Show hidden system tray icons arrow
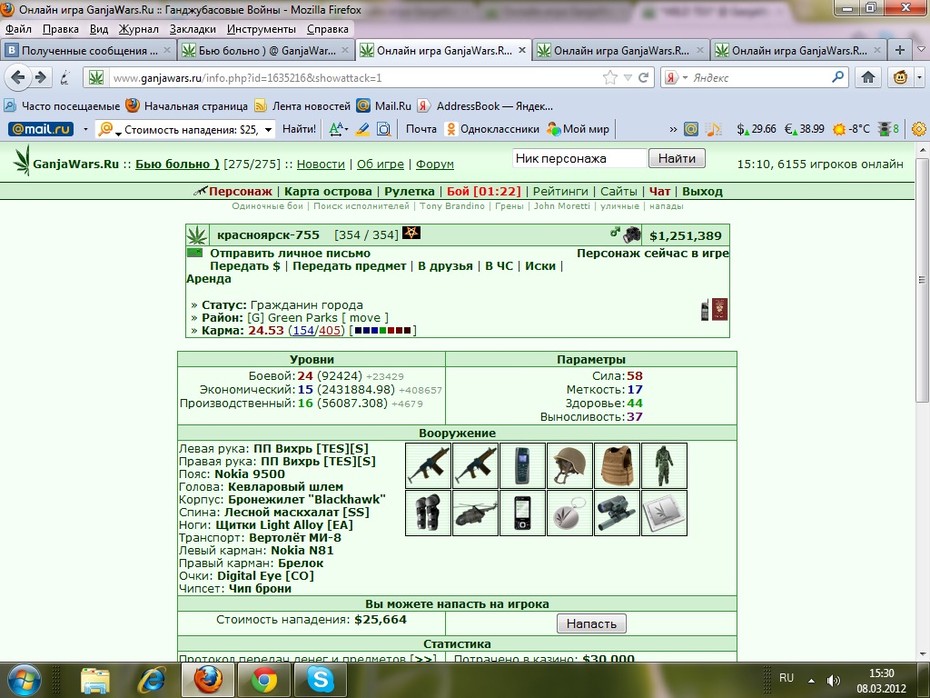930x698 pixels. click(x=811, y=680)
